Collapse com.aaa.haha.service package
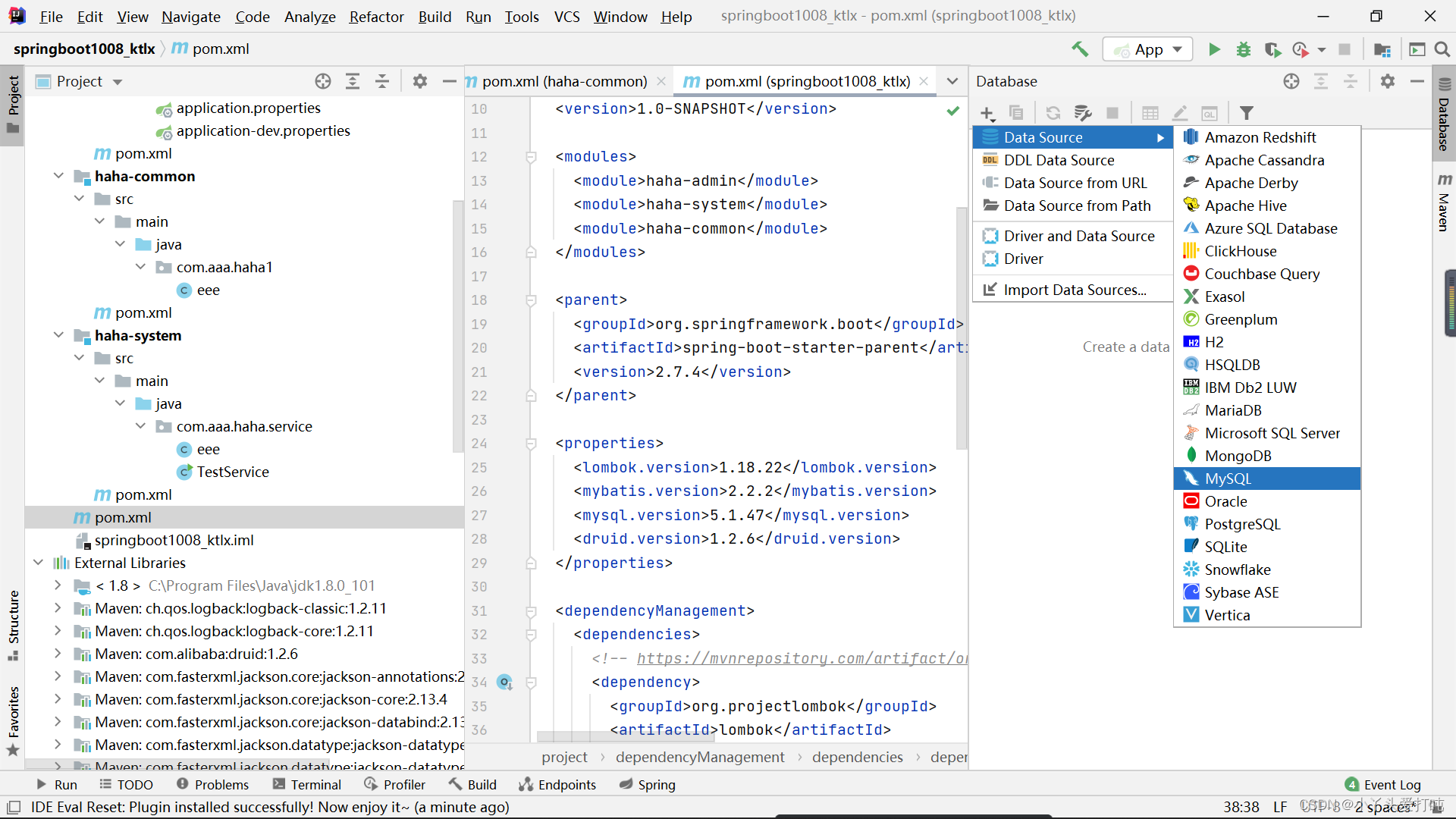 click(x=140, y=426)
